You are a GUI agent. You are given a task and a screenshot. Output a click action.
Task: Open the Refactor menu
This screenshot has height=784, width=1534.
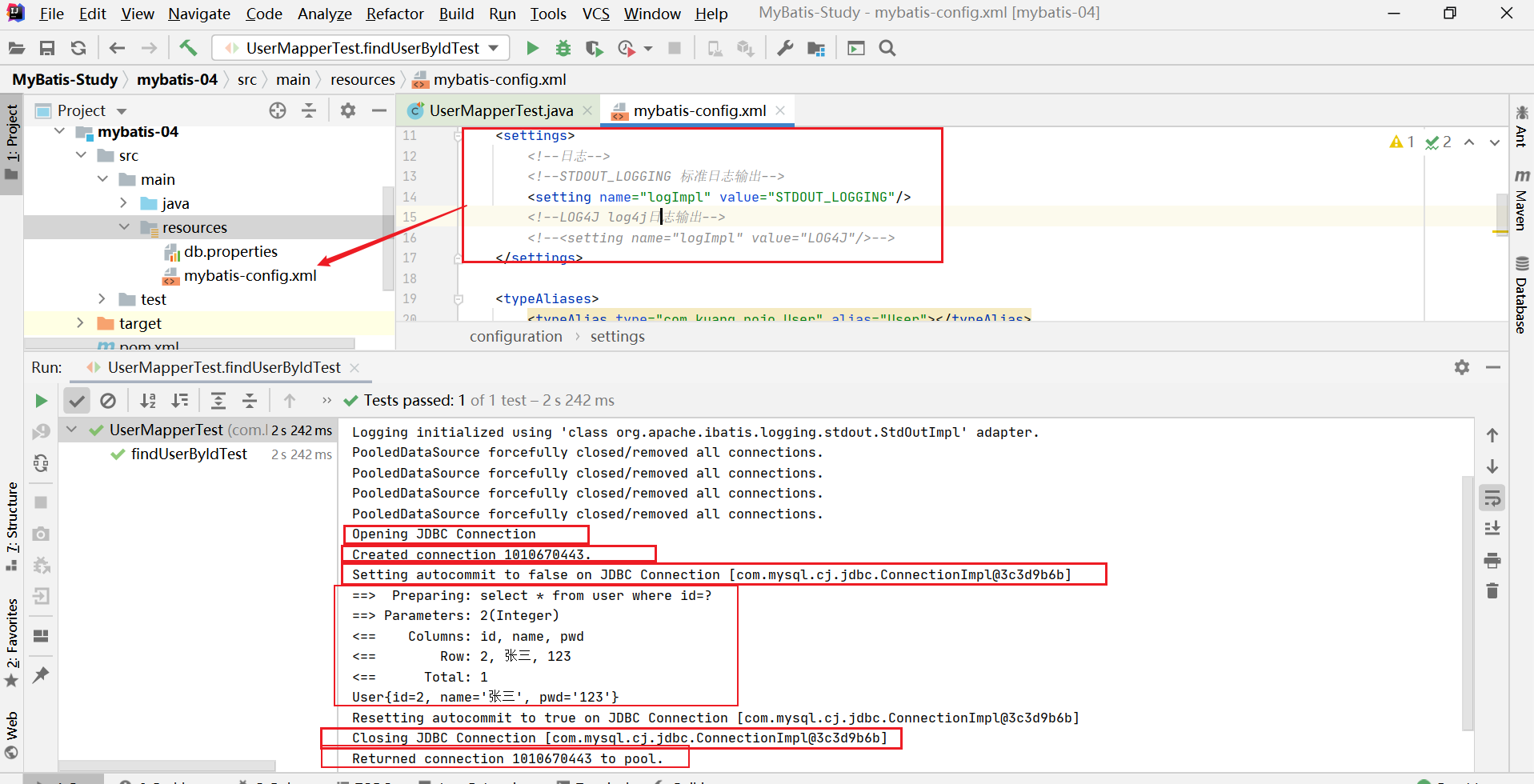395,14
